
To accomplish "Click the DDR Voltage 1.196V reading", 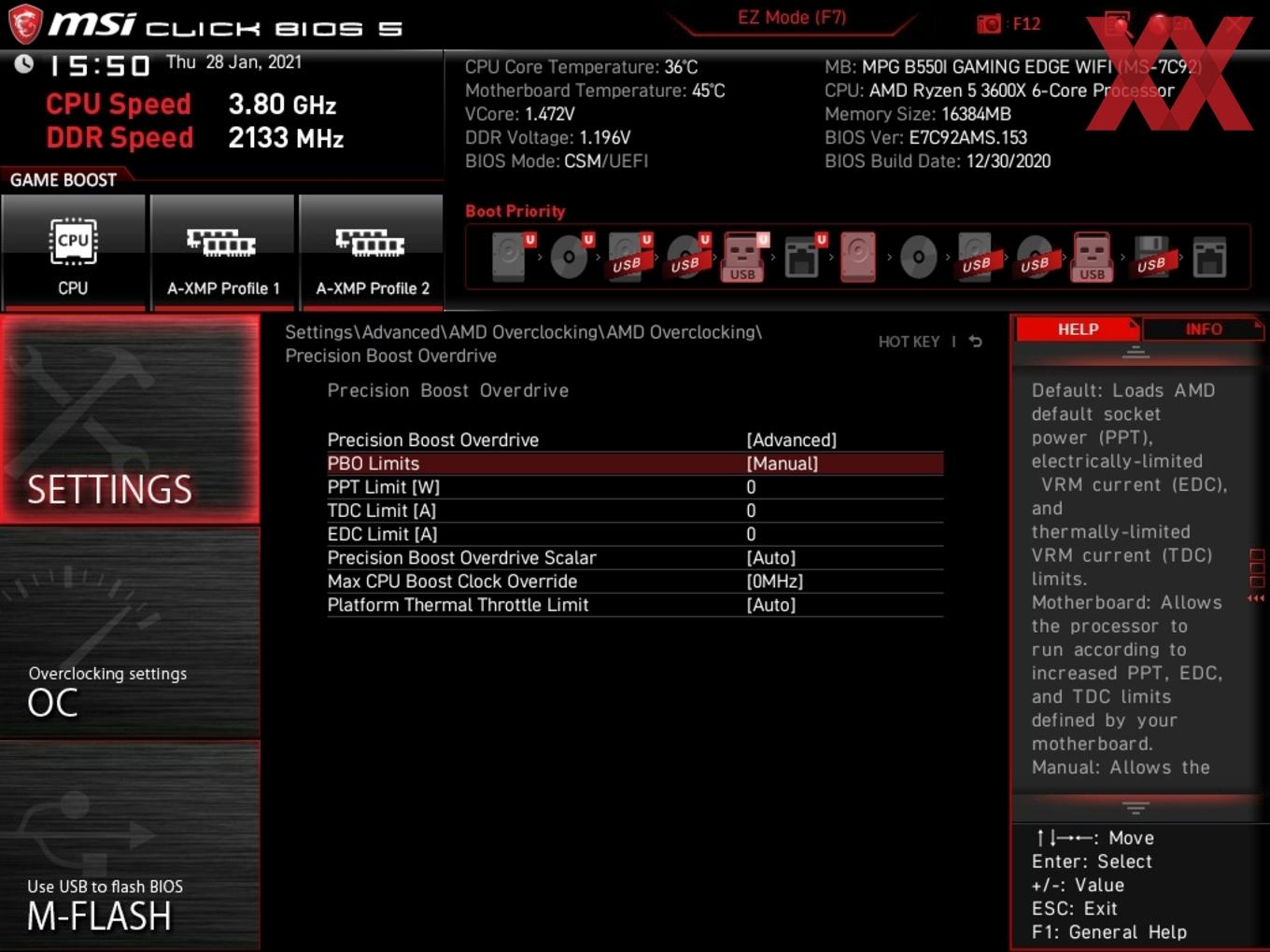I will [x=547, y=137].
